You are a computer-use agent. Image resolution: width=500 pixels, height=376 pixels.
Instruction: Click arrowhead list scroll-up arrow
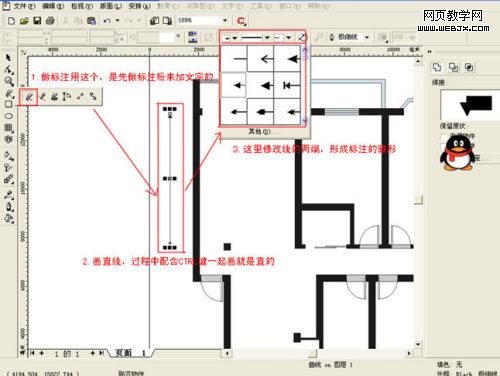[x=305, y=51]
